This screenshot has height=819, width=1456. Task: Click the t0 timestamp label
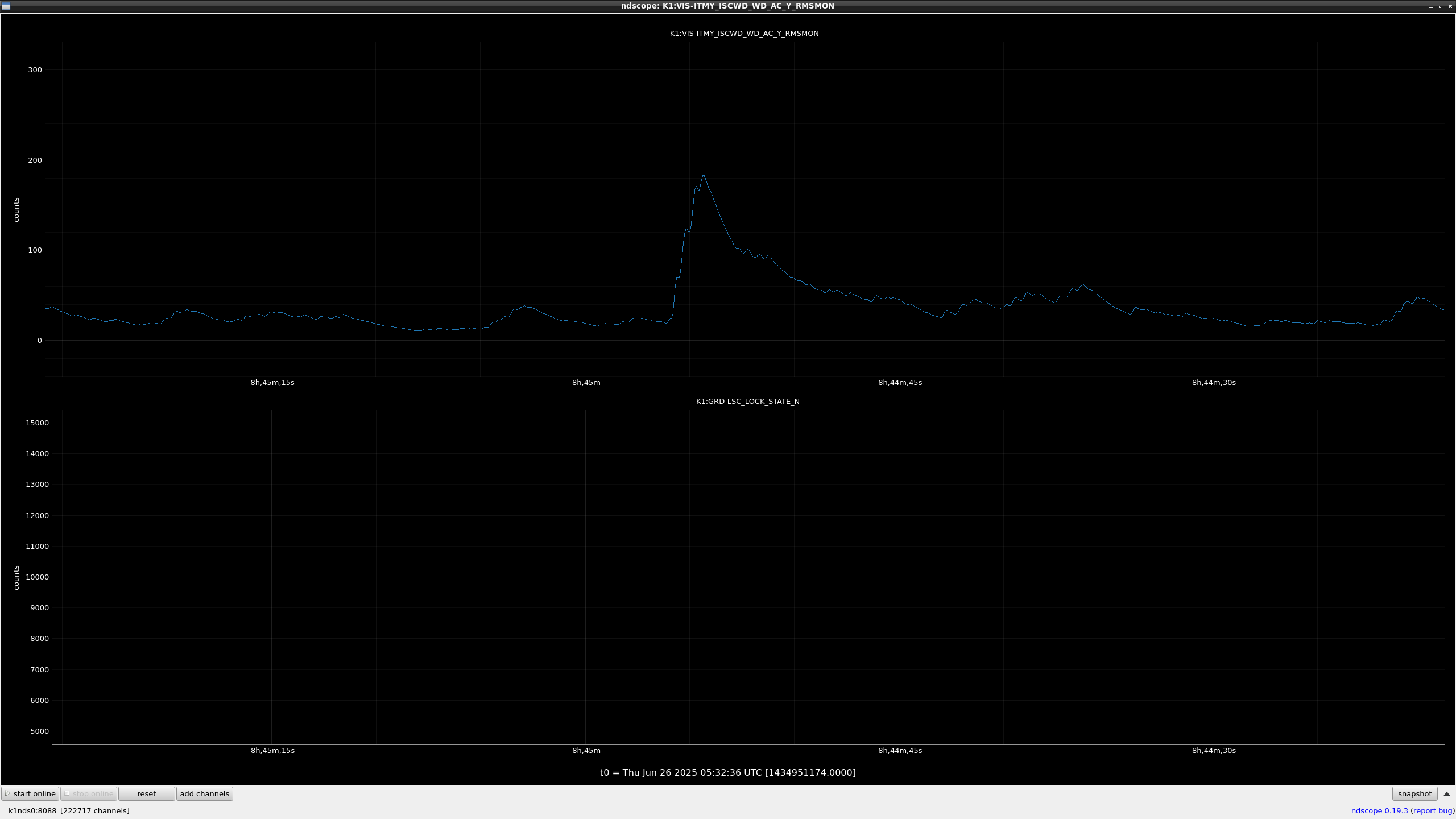click(x=727, y=772)
